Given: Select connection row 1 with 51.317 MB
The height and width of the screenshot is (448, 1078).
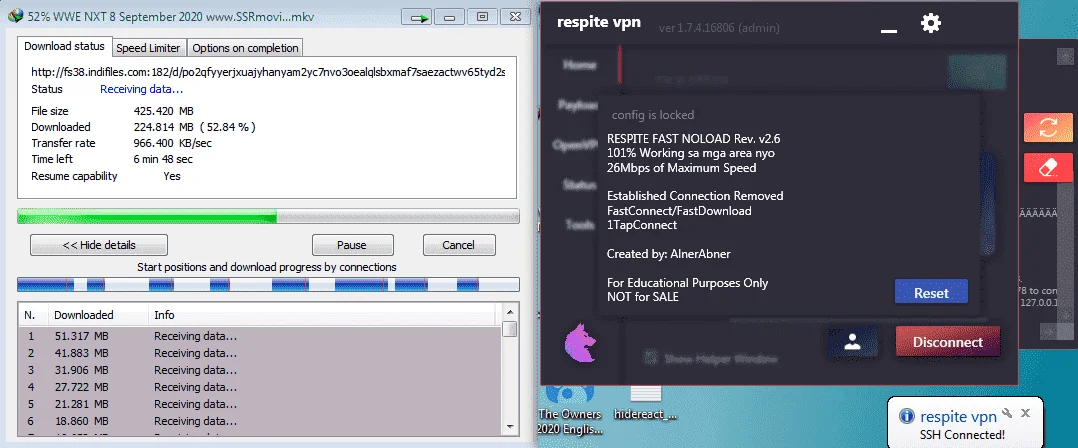Looking at the screenshot, I should [x=261, y=337].
